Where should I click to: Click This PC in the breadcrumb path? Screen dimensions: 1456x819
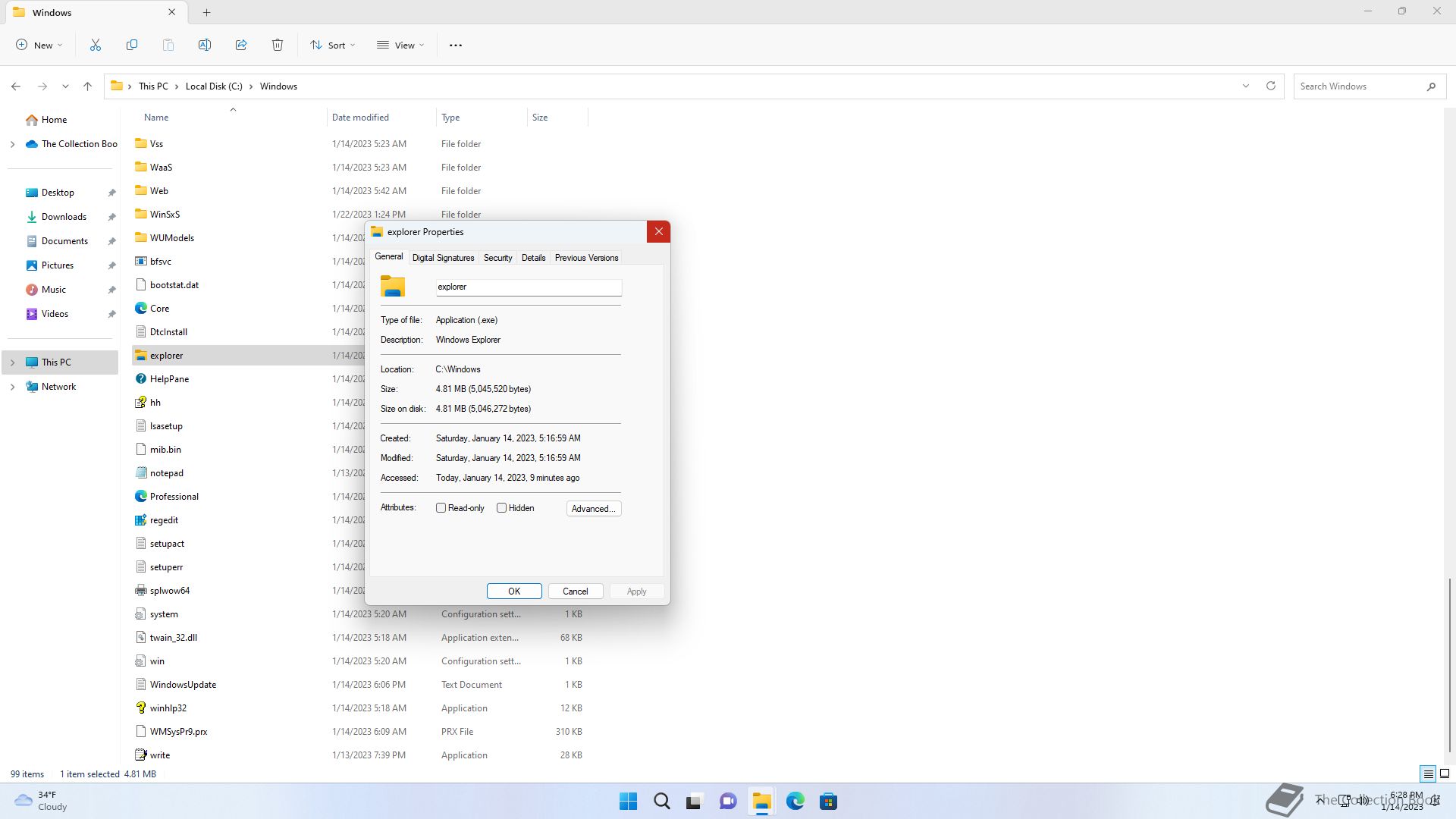153,86
